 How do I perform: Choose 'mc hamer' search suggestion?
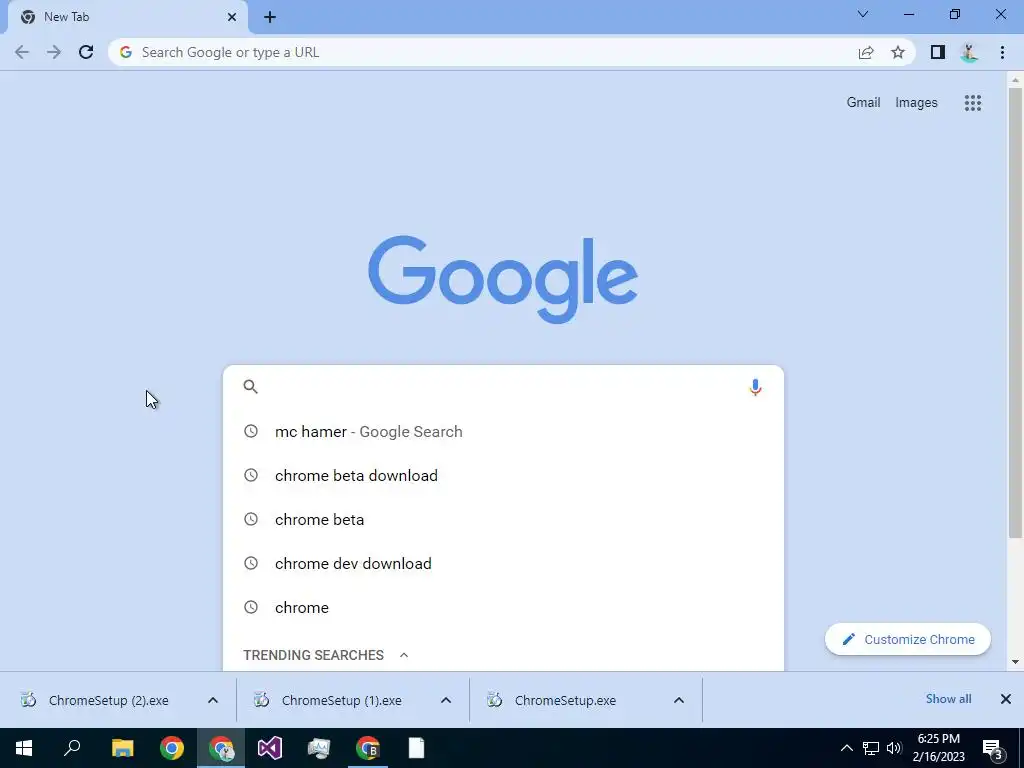tap(503, 432)
